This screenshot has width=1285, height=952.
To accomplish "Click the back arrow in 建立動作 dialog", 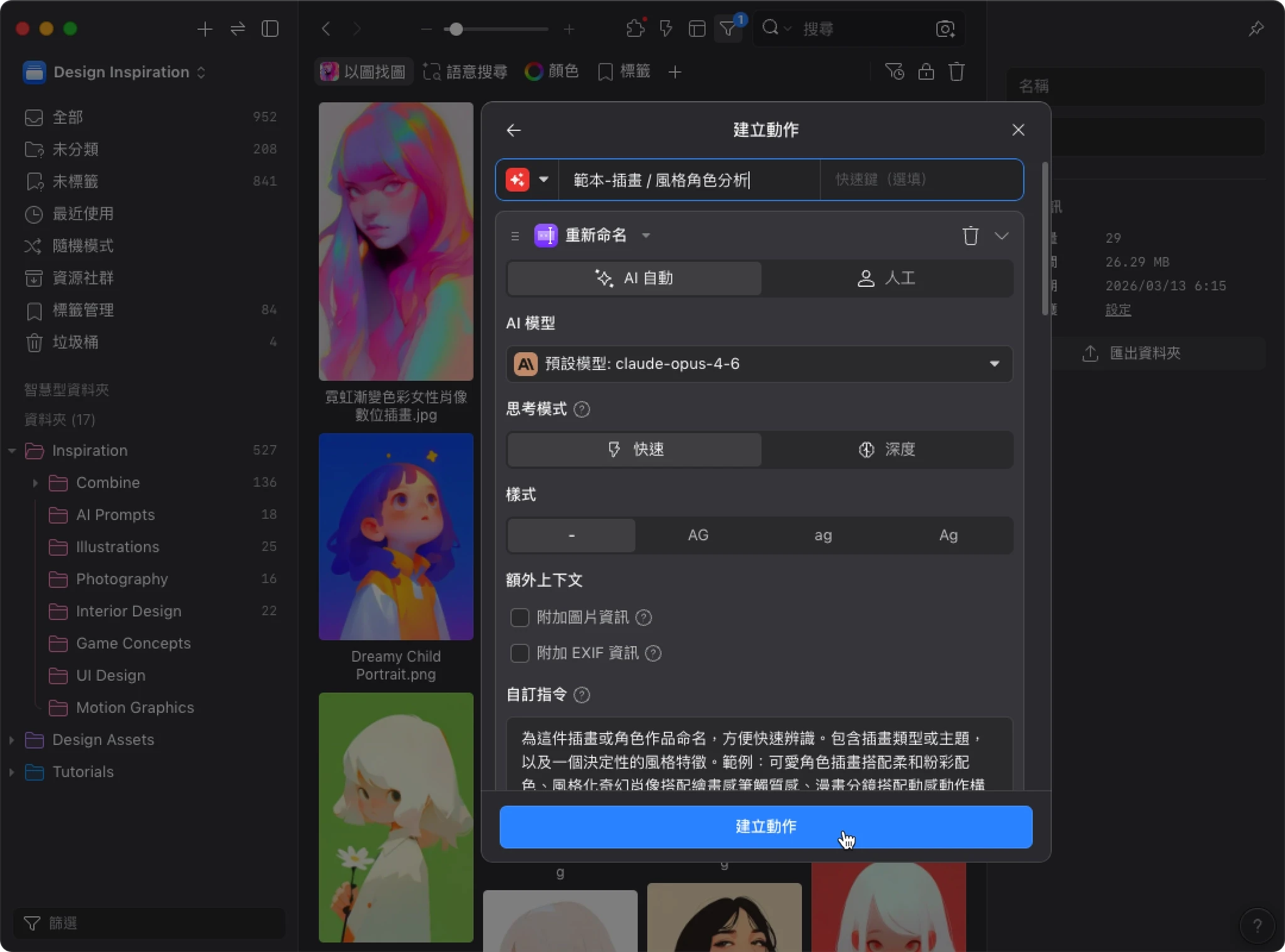I will pos(513,130).
